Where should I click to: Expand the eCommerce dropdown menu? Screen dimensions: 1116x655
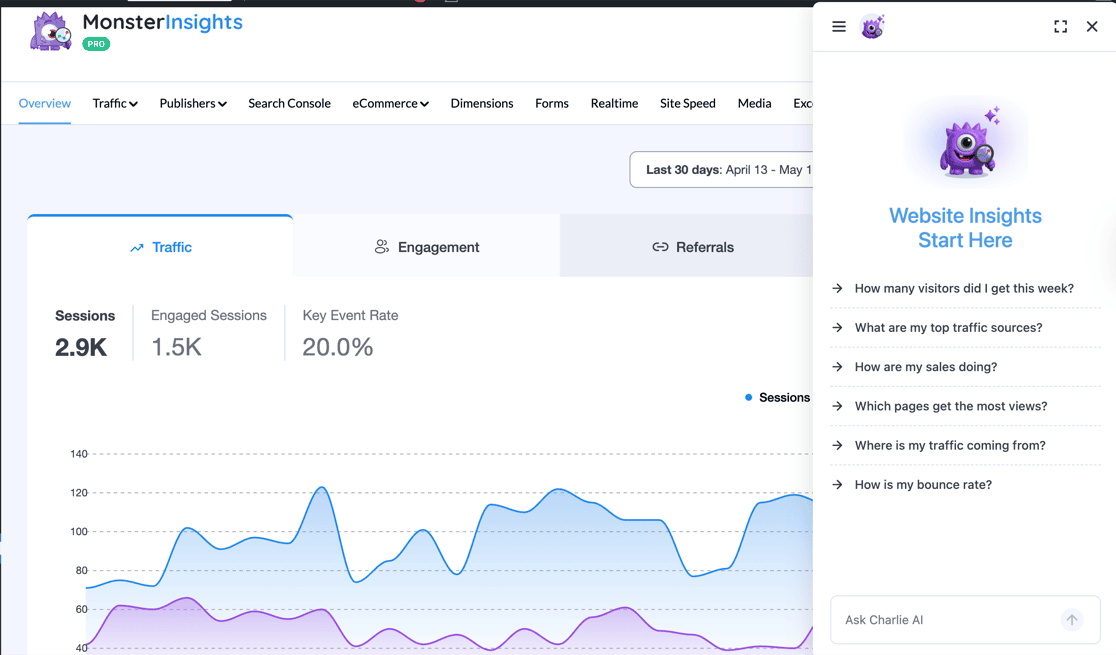[390, 103]
